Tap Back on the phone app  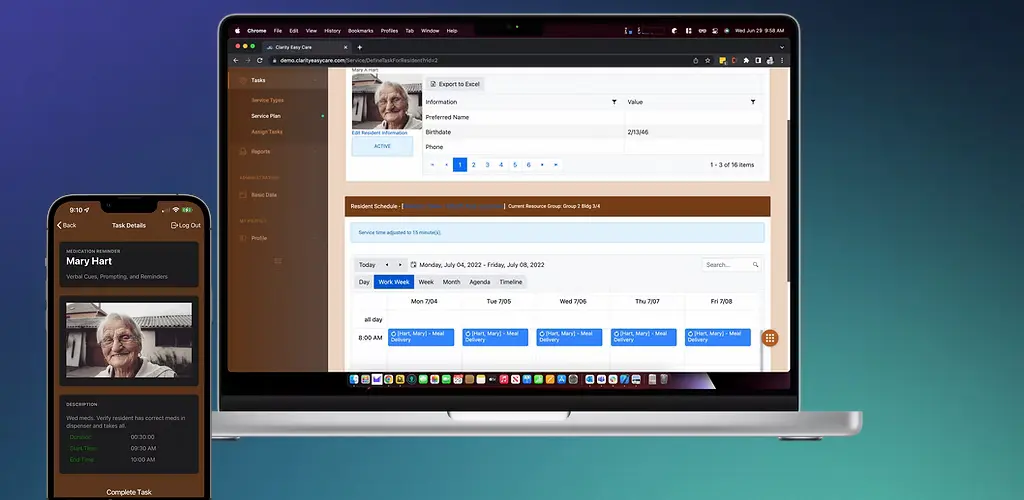pos(66,225)
